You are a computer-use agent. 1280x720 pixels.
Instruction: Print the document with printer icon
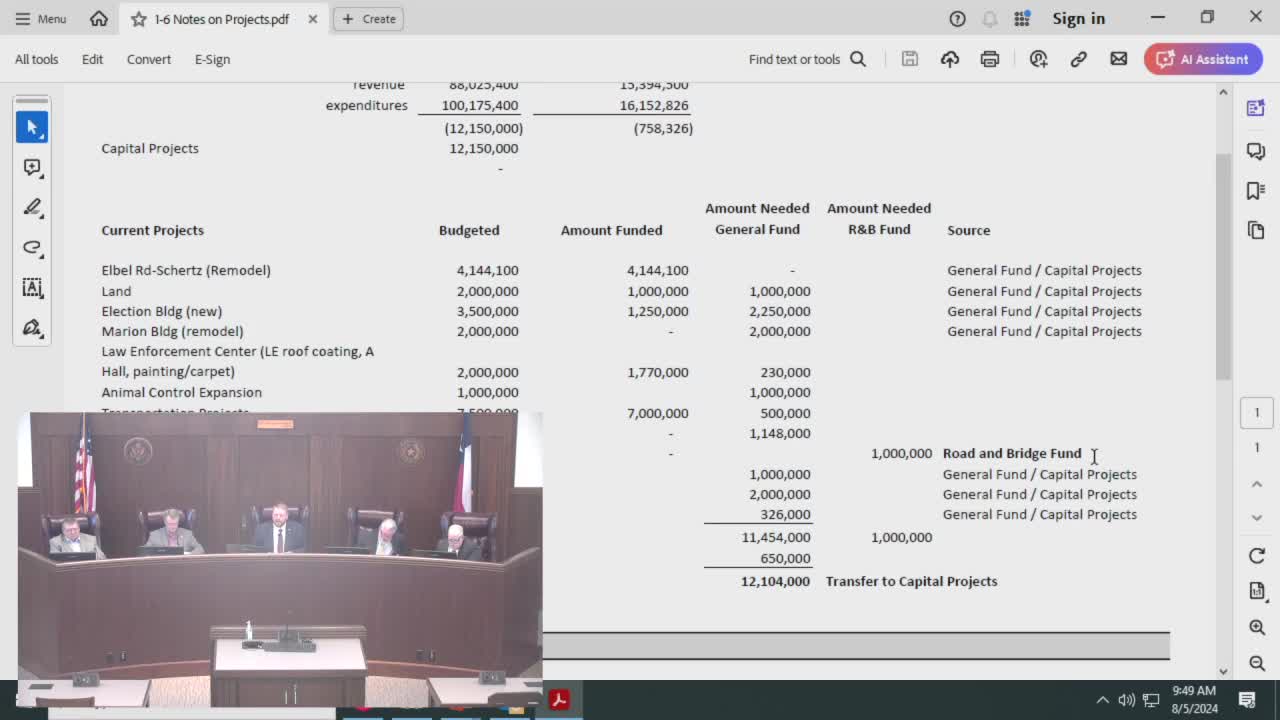click(989, 59)
